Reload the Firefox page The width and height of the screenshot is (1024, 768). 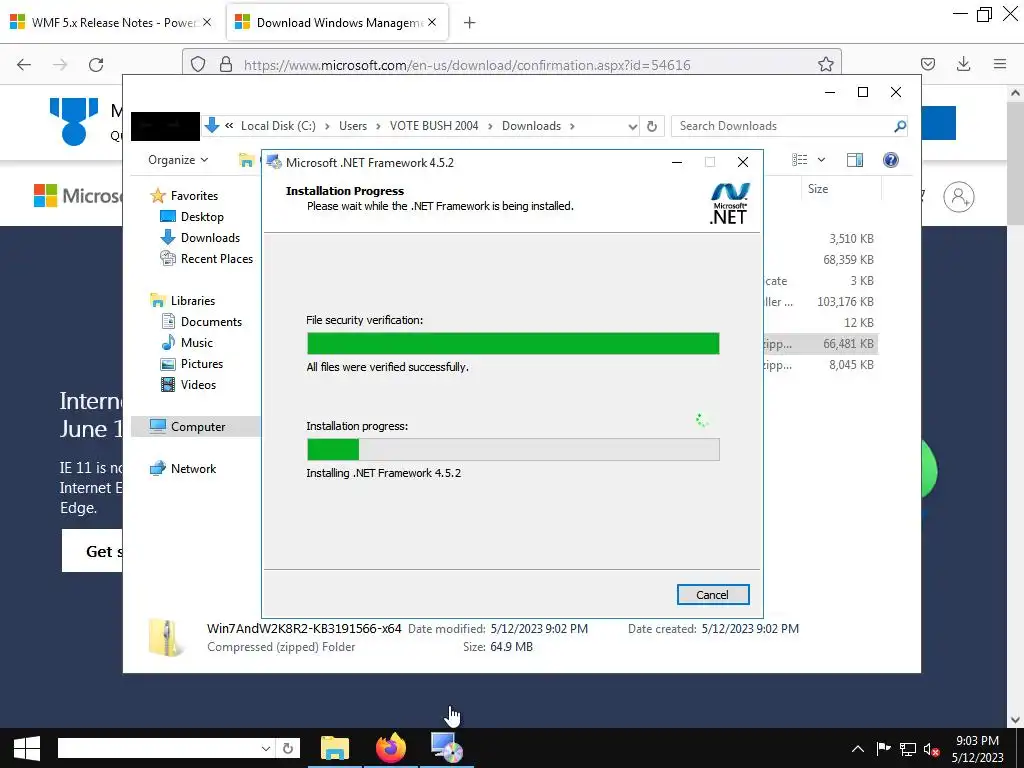tap(96, 64)
